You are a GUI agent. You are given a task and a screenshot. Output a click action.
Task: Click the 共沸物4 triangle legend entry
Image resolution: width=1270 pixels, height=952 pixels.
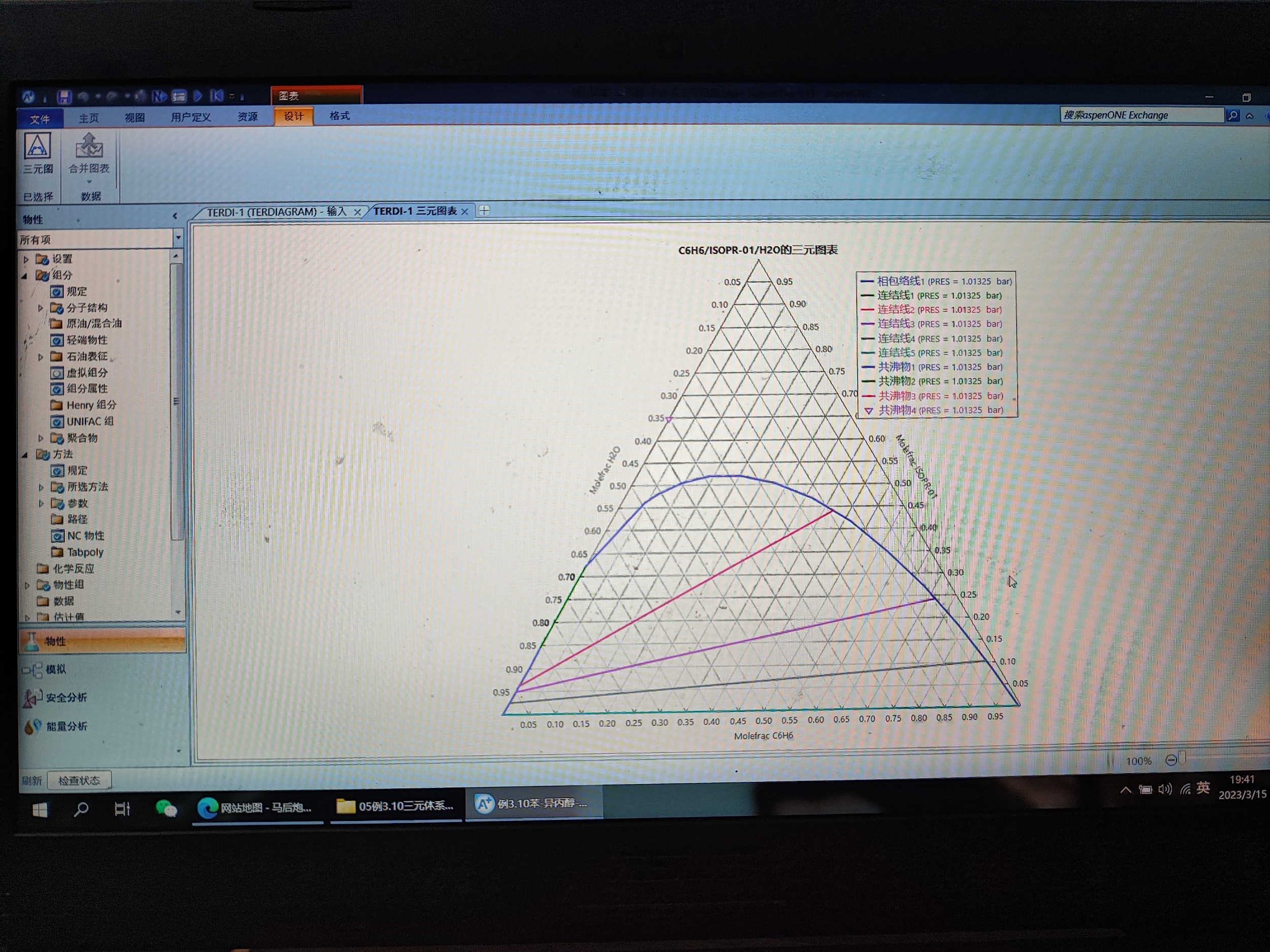(934, 410)
